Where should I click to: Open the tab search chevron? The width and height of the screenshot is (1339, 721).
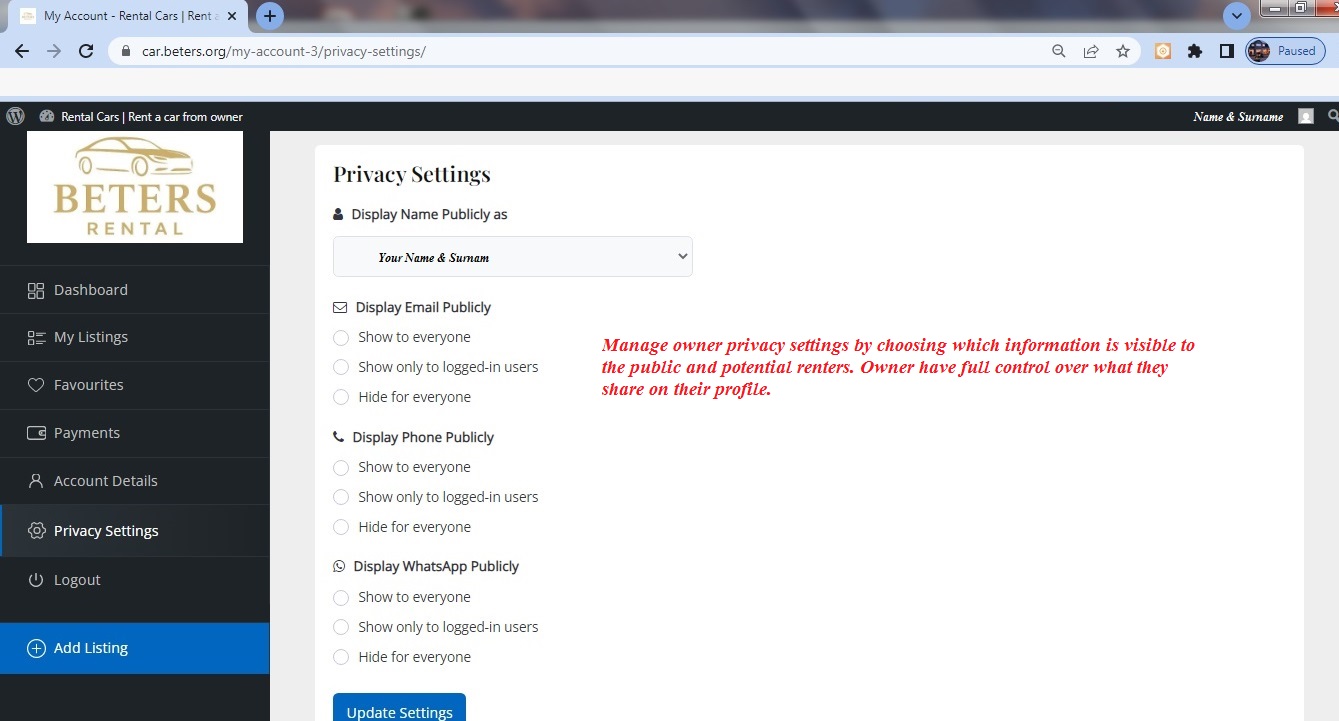click(x=1237, y=16)
